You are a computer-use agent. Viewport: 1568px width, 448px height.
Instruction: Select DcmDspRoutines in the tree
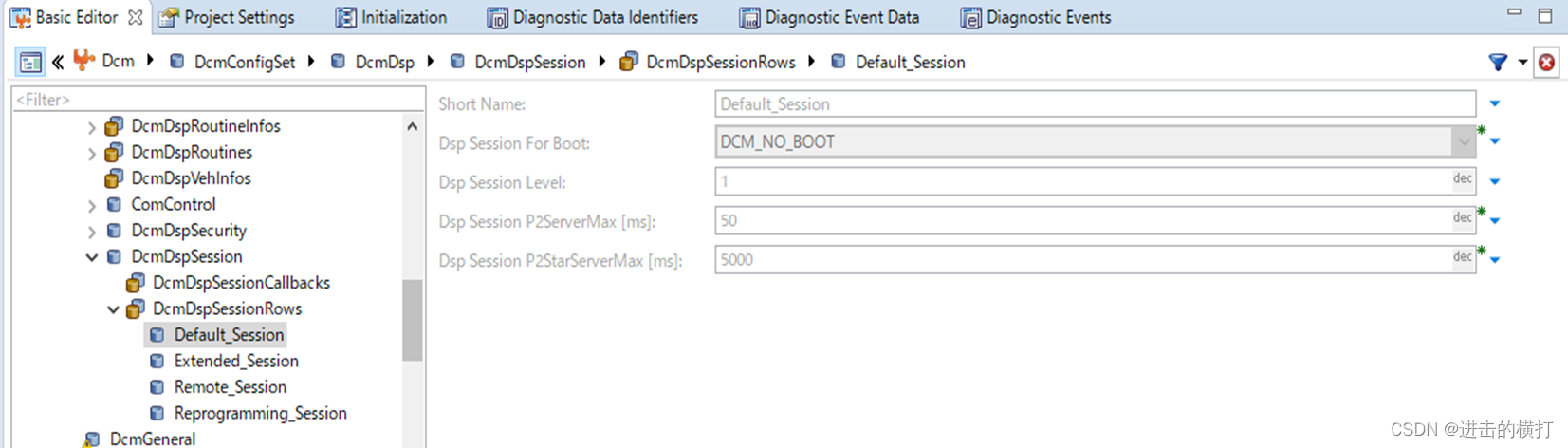pos(192,152)
